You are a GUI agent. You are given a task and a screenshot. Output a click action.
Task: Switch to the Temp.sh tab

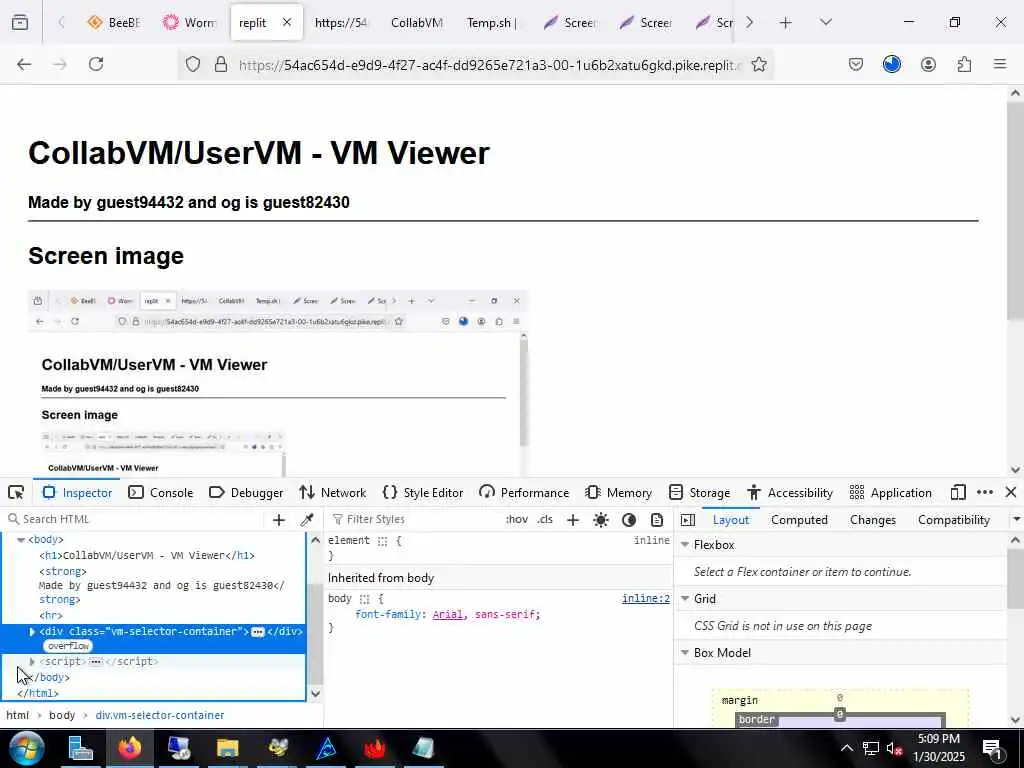pos(492,22)
